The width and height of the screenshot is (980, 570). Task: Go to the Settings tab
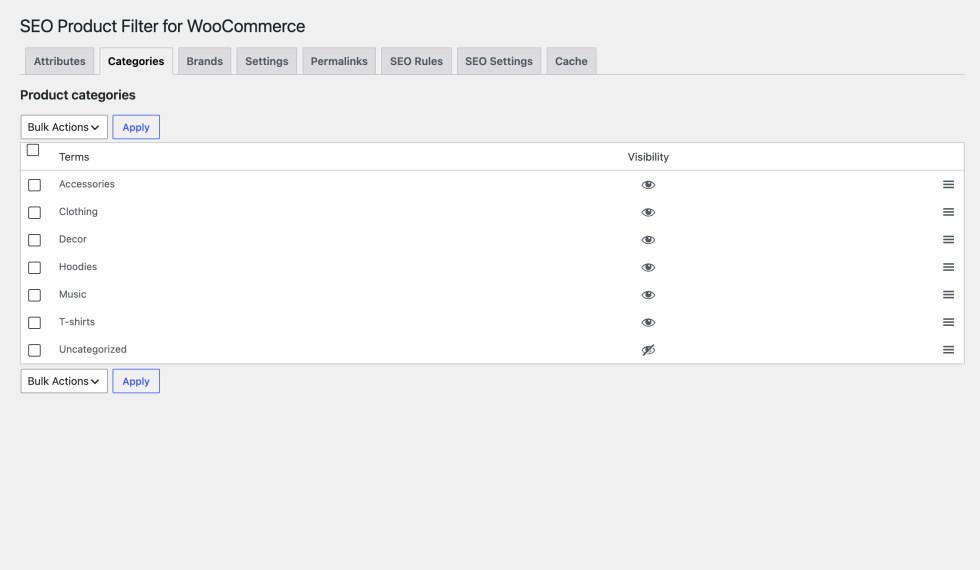click(x=267, y=61)
